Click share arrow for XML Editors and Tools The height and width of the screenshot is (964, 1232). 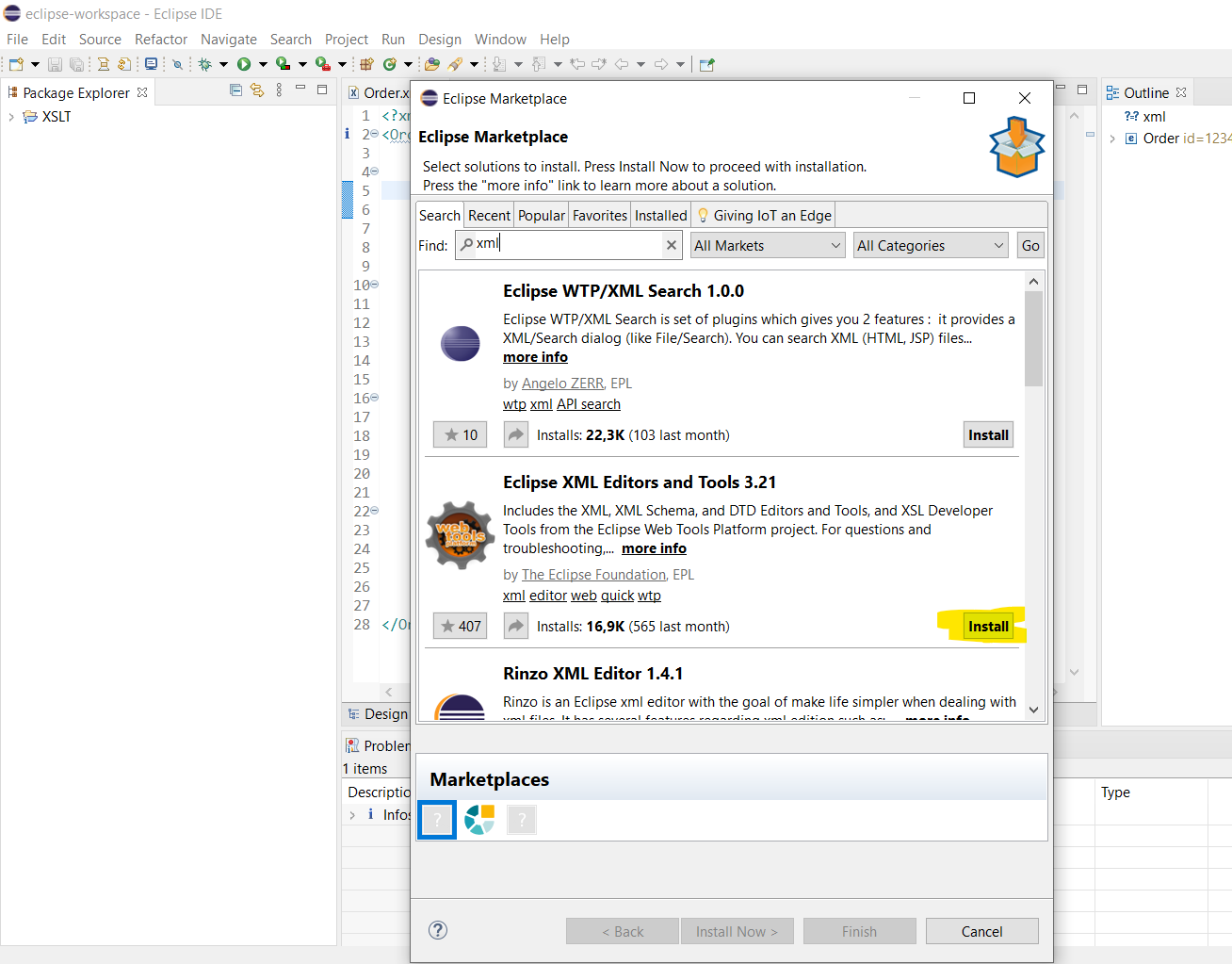[516, 626]
